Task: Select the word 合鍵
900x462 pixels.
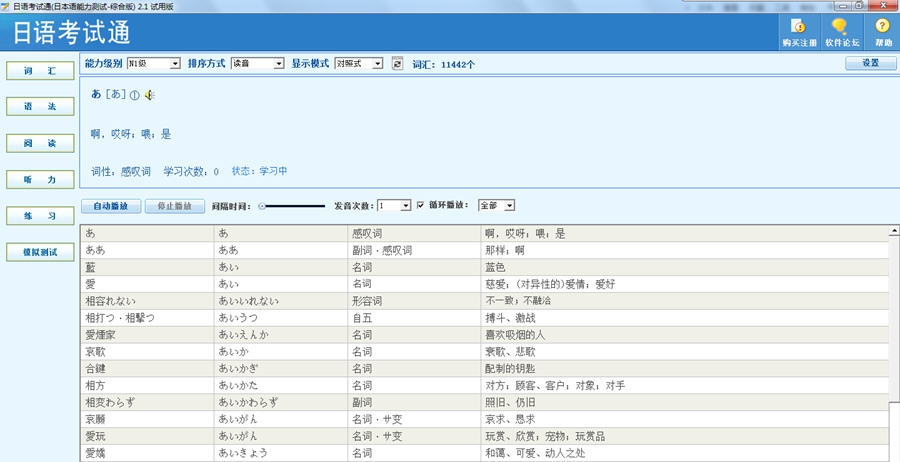Action: coord(95,369)
